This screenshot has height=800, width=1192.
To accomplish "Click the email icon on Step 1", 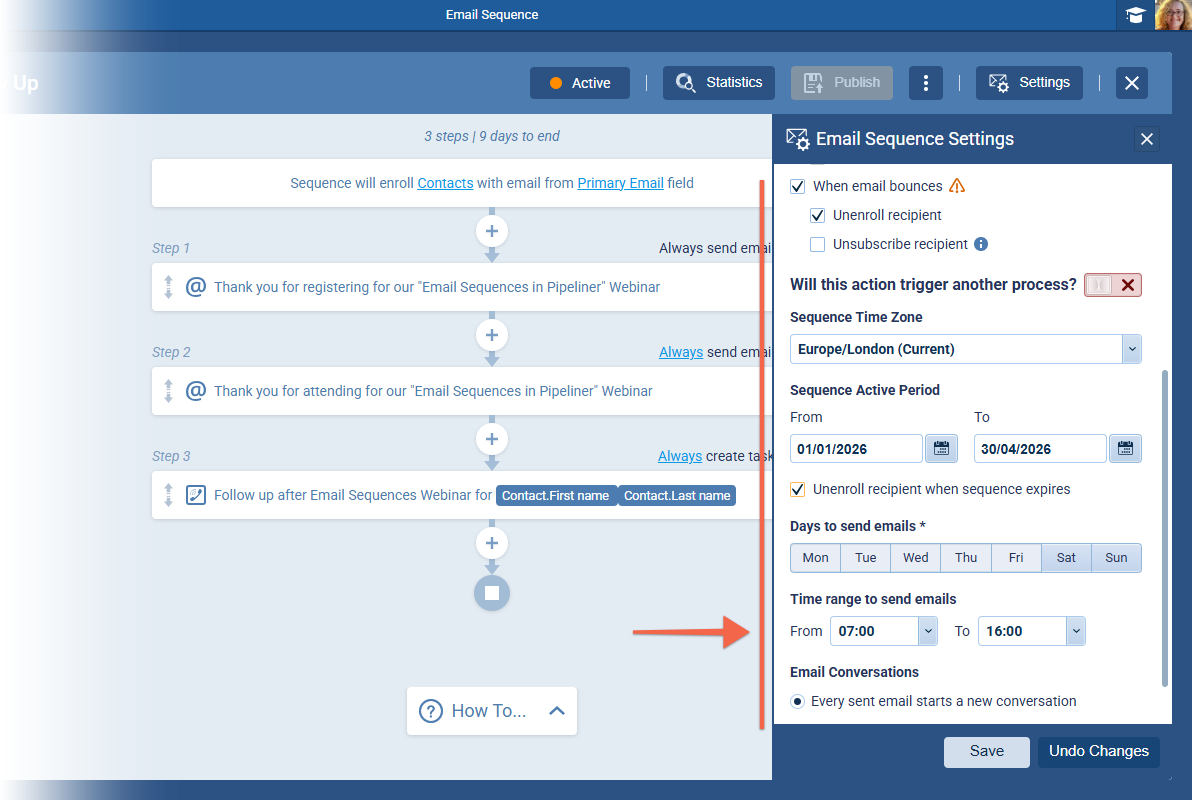I will pos(195,287).
